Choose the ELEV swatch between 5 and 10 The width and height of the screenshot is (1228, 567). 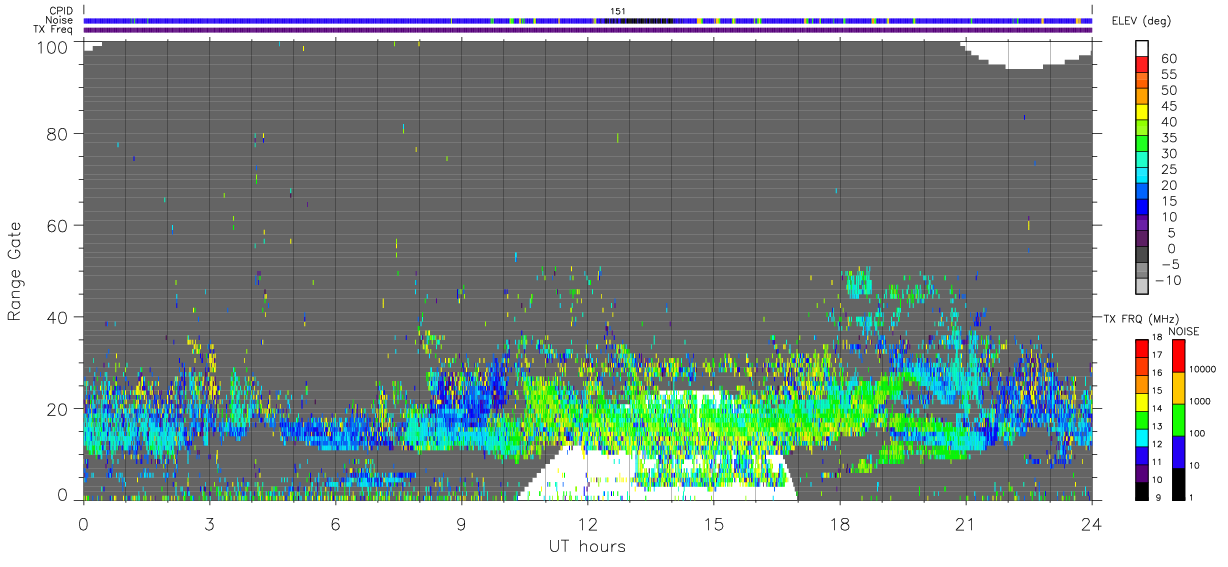(x=1142, y=225)
